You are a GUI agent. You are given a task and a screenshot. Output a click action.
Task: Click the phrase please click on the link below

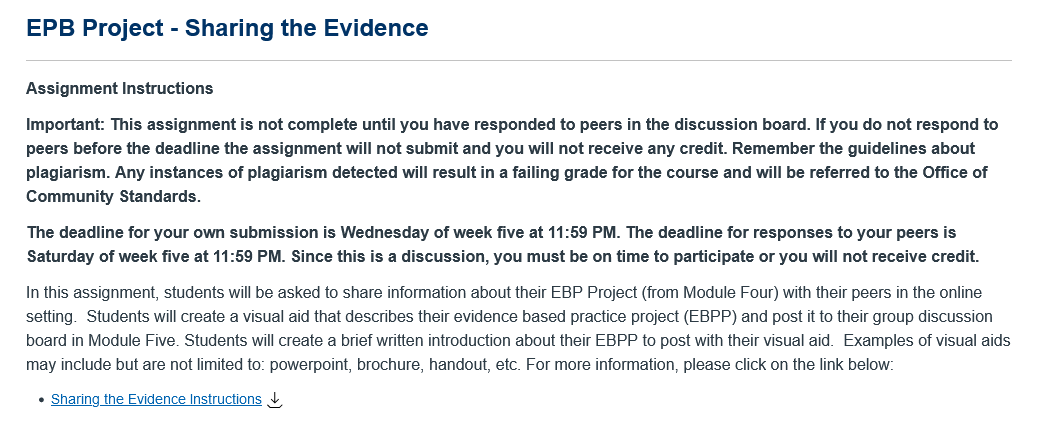pos(788,365)
